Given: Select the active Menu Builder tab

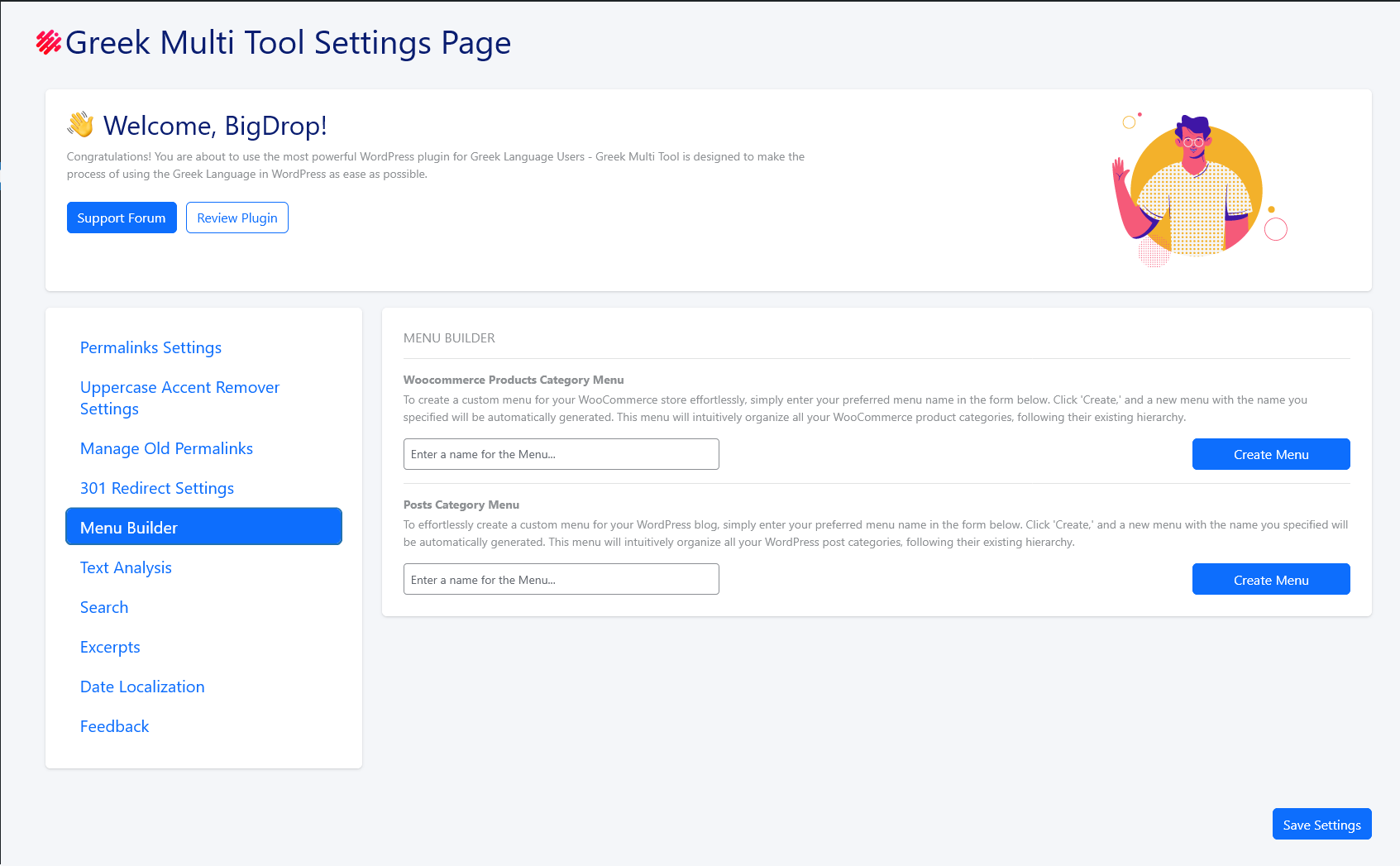Looking at the screenshot, I should coord(203,527).
